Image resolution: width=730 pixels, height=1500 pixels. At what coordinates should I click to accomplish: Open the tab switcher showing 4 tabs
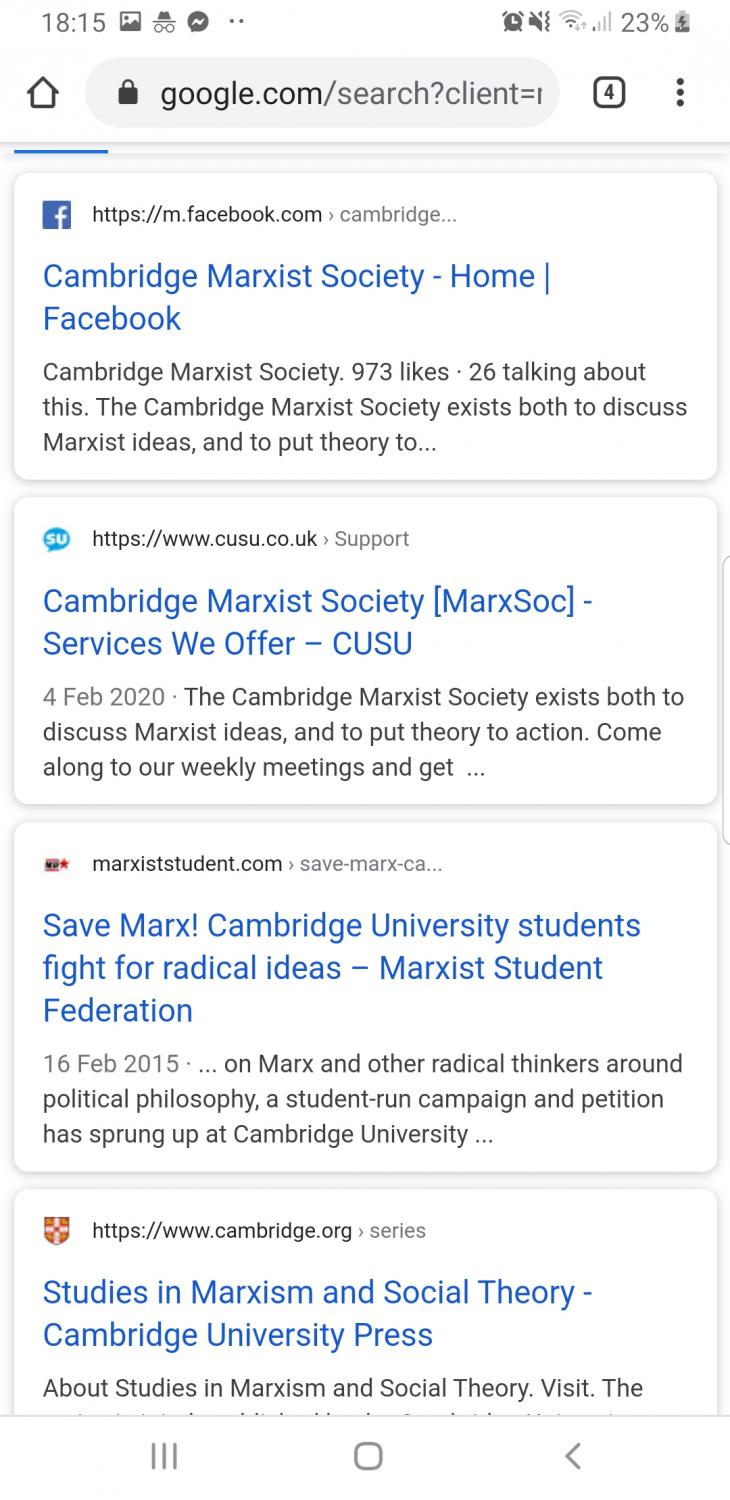(x=609, y=93)
